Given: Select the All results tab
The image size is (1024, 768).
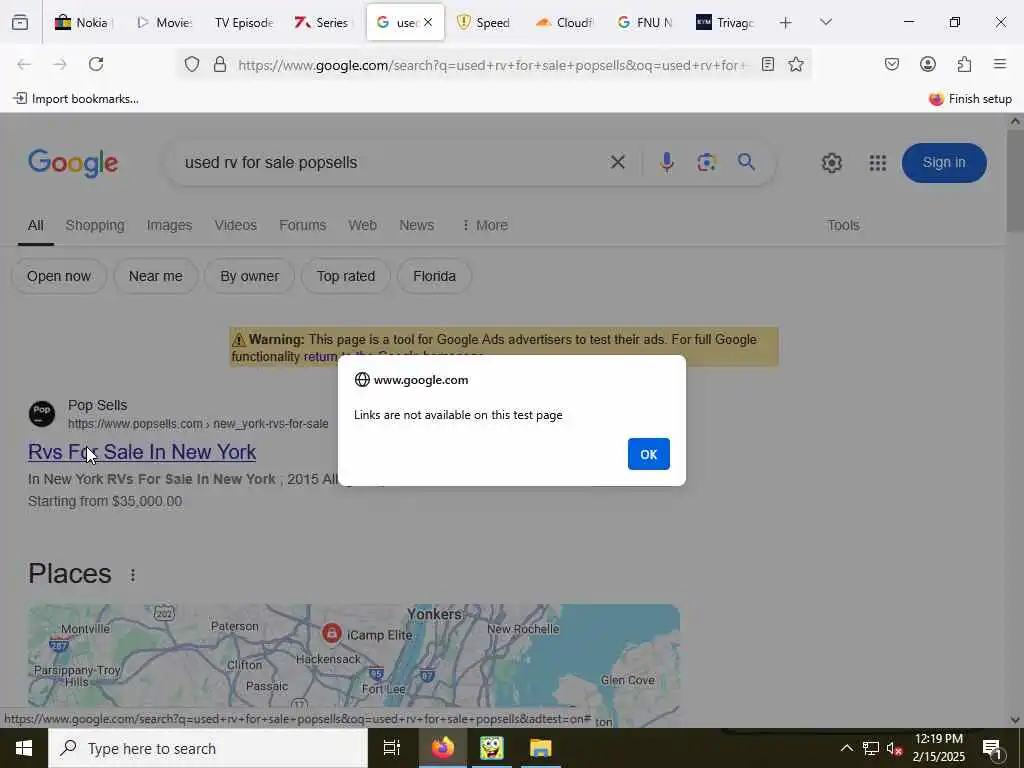Looking at the screenshot, I should [x=35, y=225].
